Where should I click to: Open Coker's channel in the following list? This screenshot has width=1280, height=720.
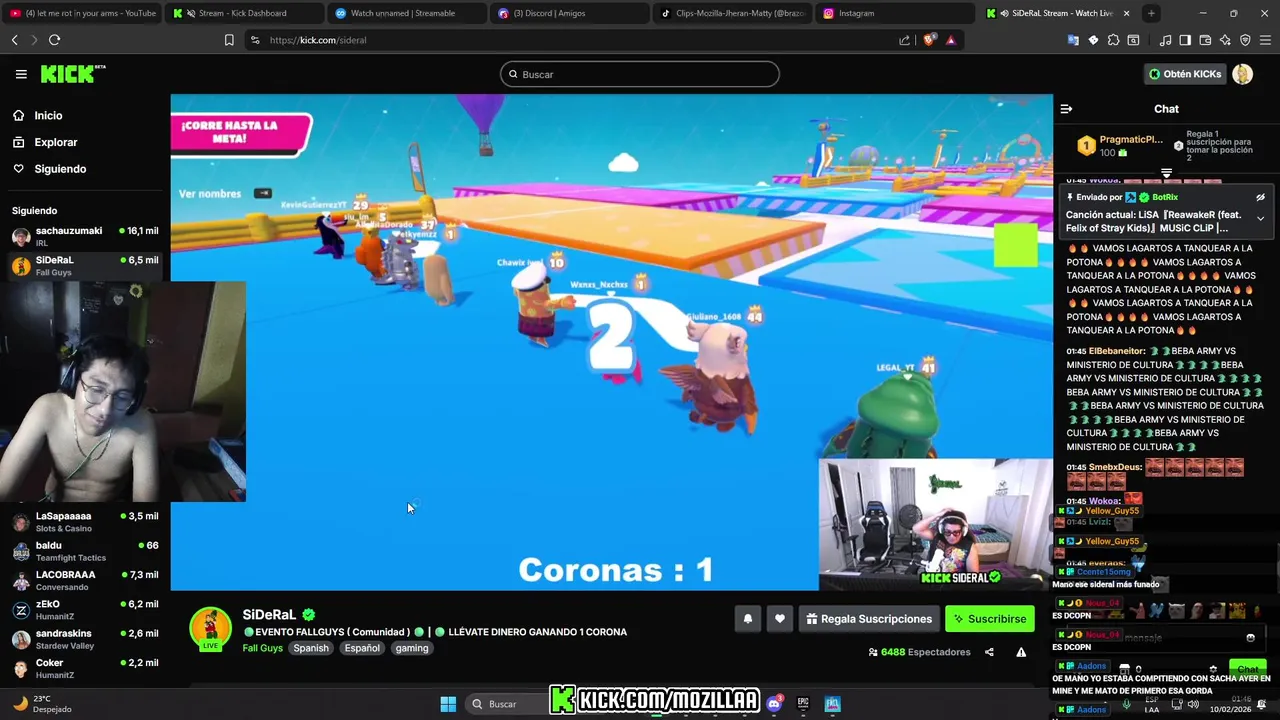pos(84,668)
